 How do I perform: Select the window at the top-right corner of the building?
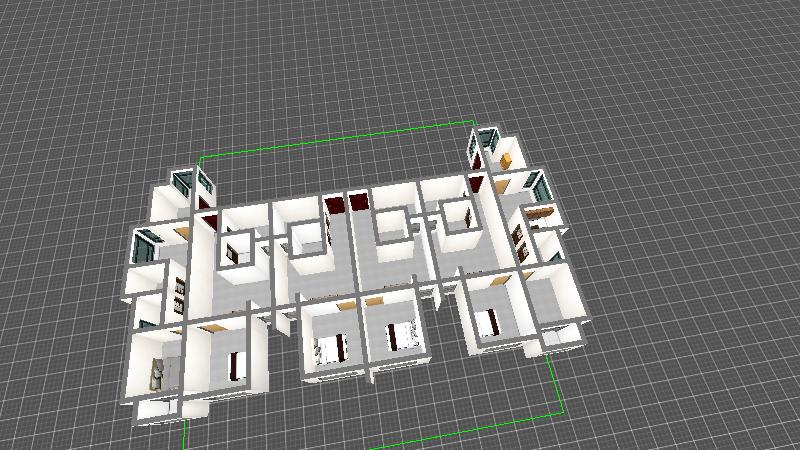[488, 141]
